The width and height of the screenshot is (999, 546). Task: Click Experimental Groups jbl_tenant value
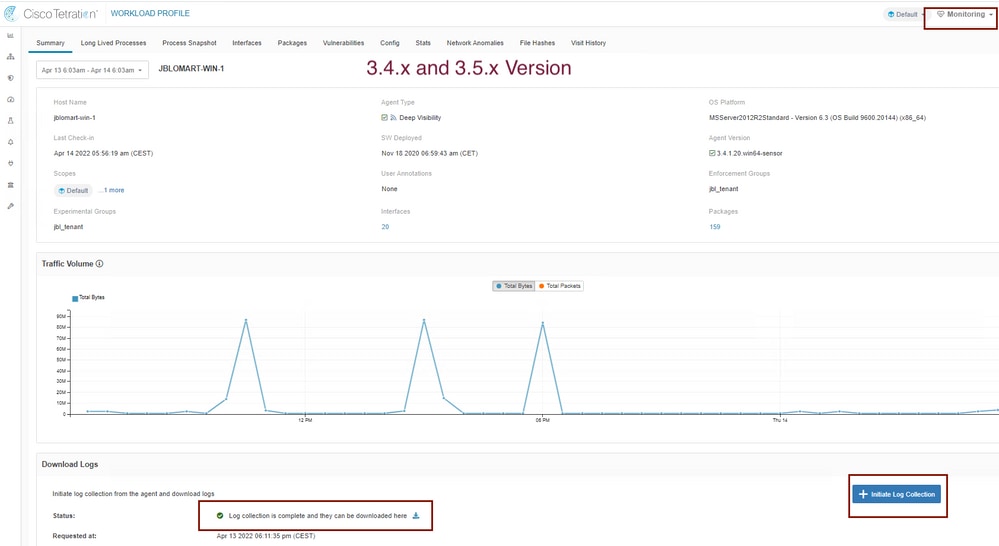68,226
